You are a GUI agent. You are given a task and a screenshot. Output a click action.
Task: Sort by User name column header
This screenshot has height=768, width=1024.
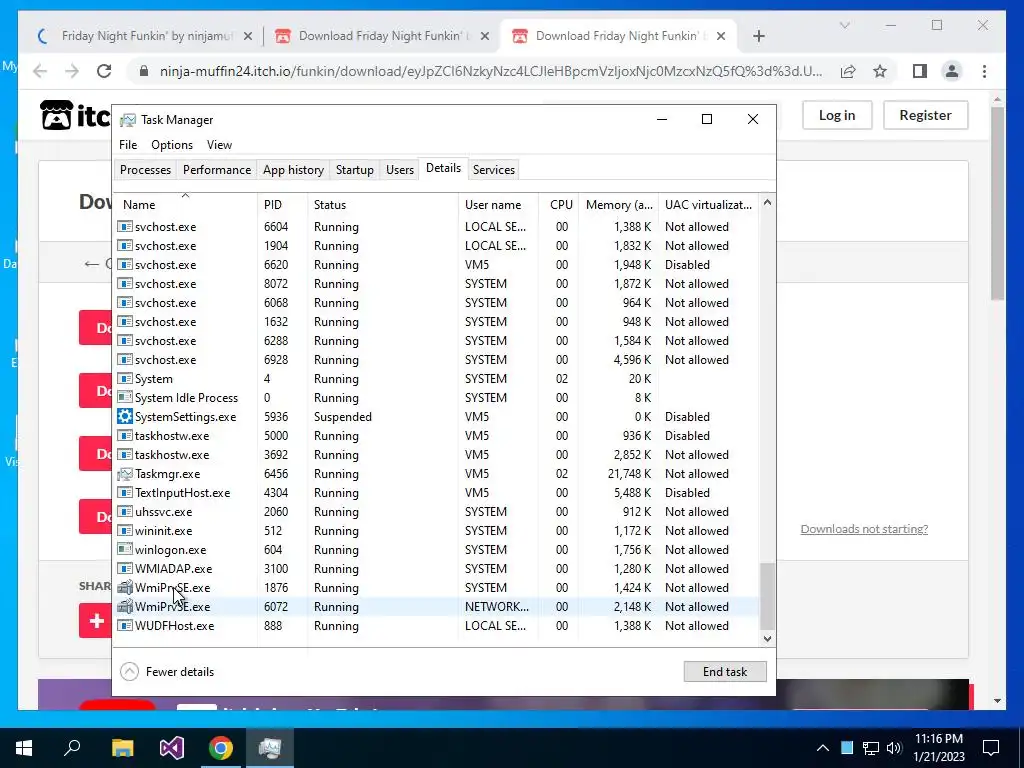[x=498, y=204]
